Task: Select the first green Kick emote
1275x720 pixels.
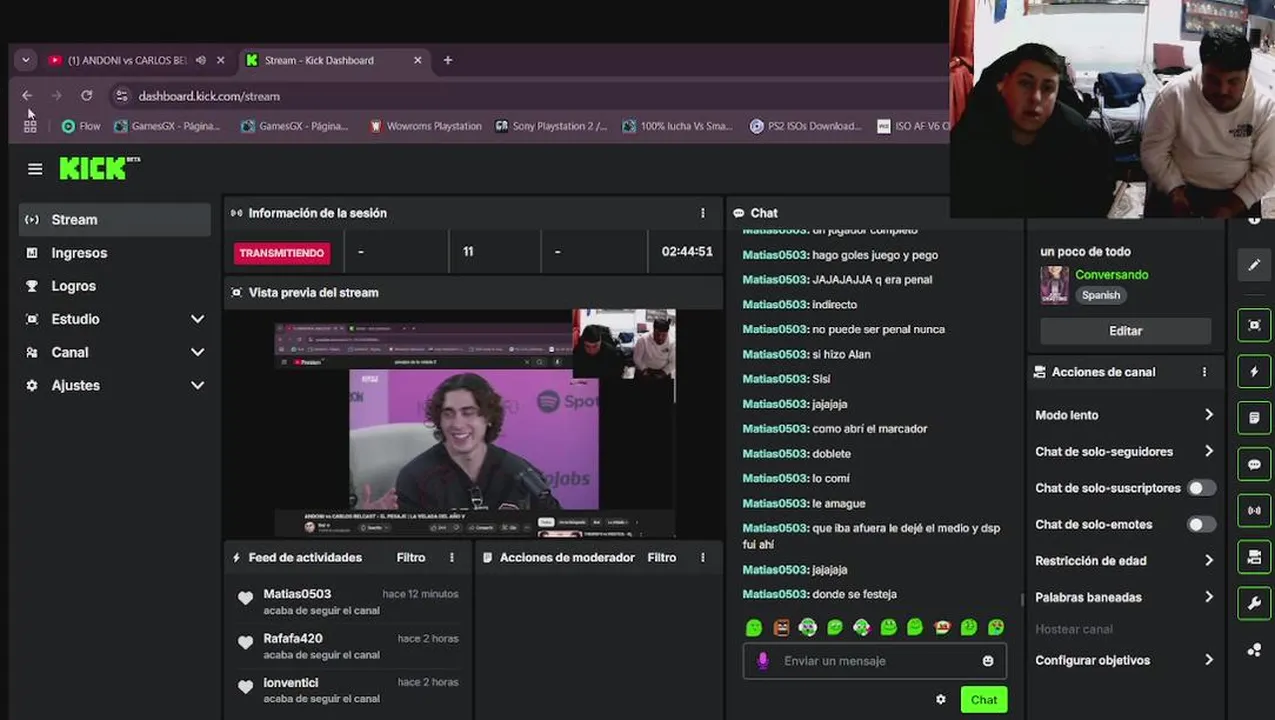Action: tap(754, 627)
